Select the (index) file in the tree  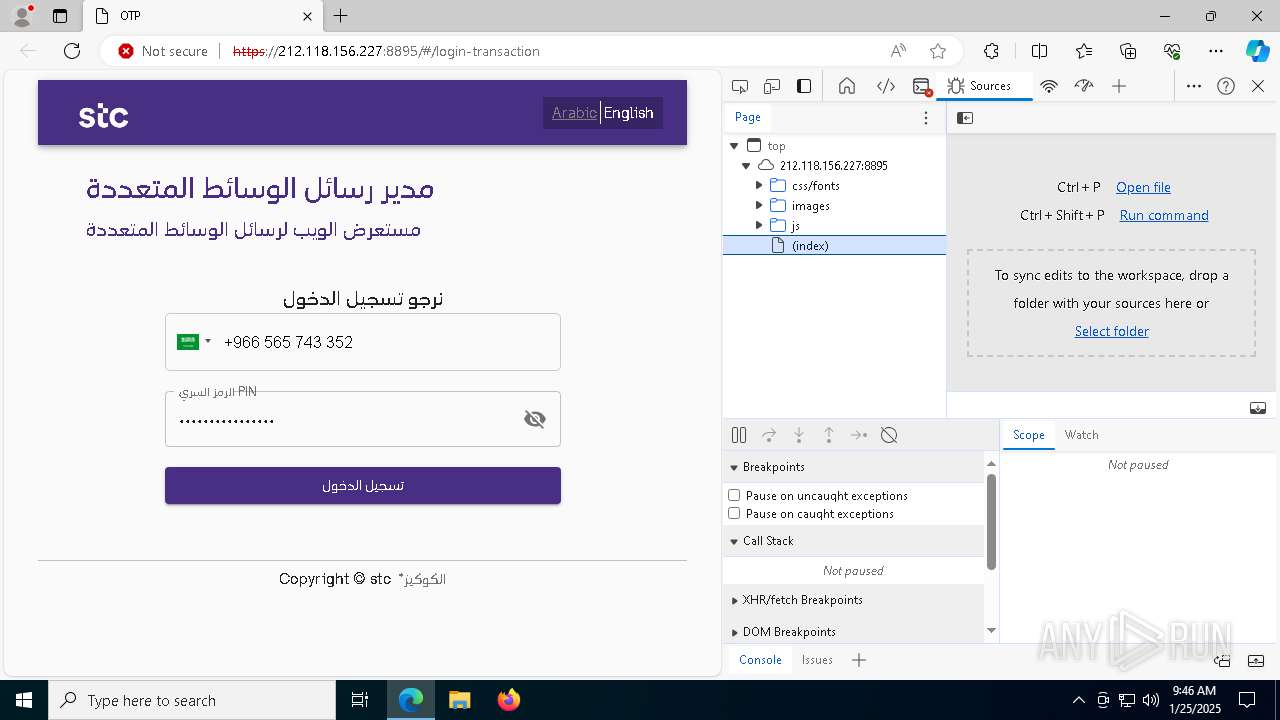834,246
